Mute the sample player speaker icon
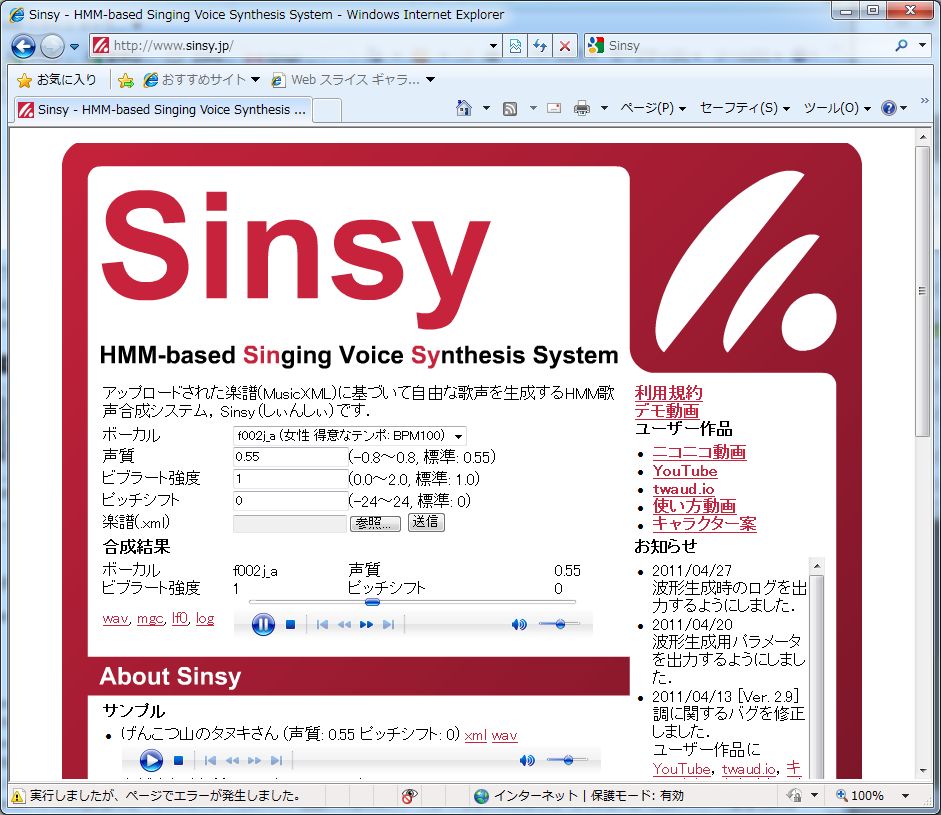Screen dimensions: 941x815 click(x=527, y=760)
